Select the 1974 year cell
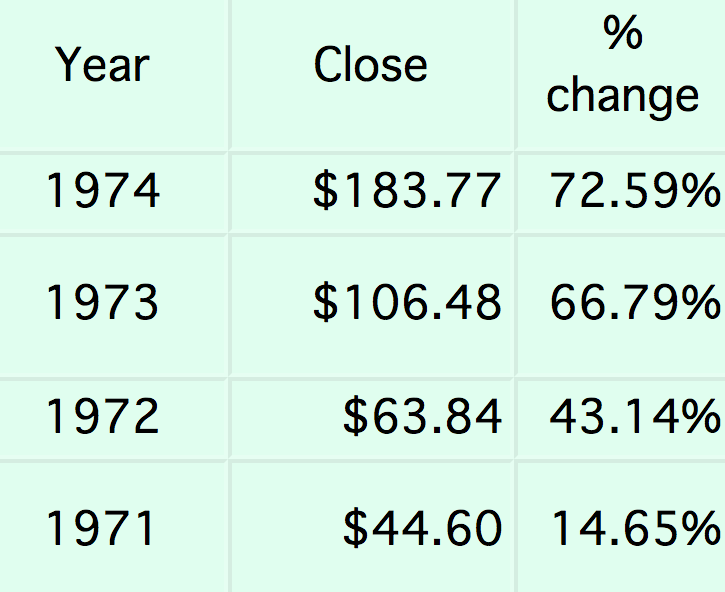 (x=103, y=191)
